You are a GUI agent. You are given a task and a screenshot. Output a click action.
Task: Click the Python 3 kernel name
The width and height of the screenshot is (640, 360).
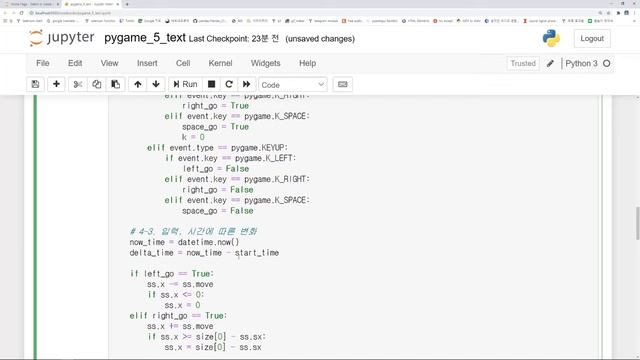pos(581,64)
